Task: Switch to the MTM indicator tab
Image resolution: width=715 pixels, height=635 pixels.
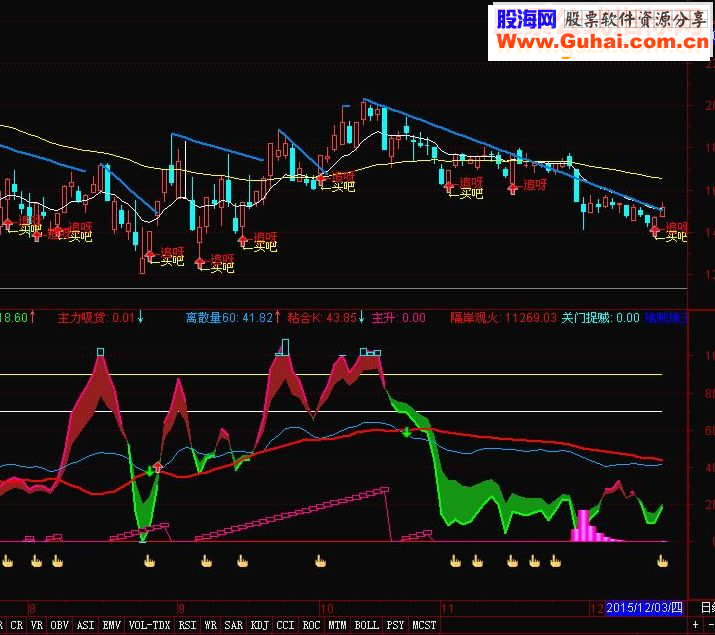Action: click(x=337, y=625)
